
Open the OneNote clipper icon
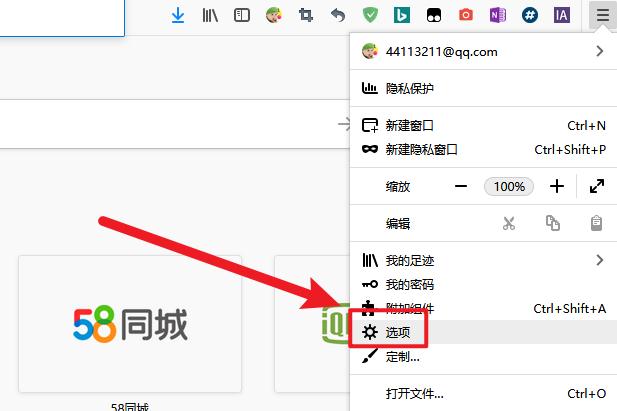coord(498,16)
